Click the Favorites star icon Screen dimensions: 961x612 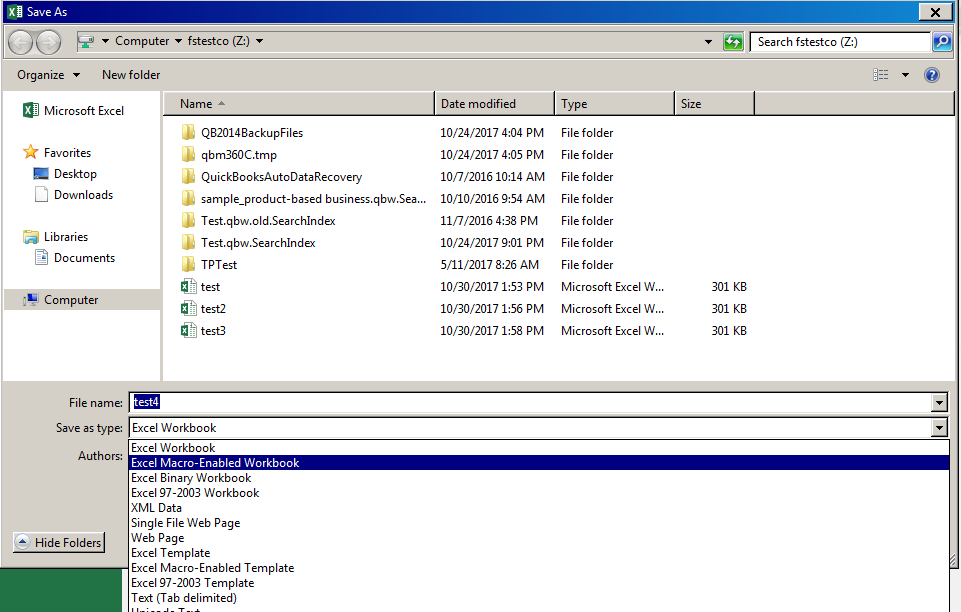click(x=31, y=152)
